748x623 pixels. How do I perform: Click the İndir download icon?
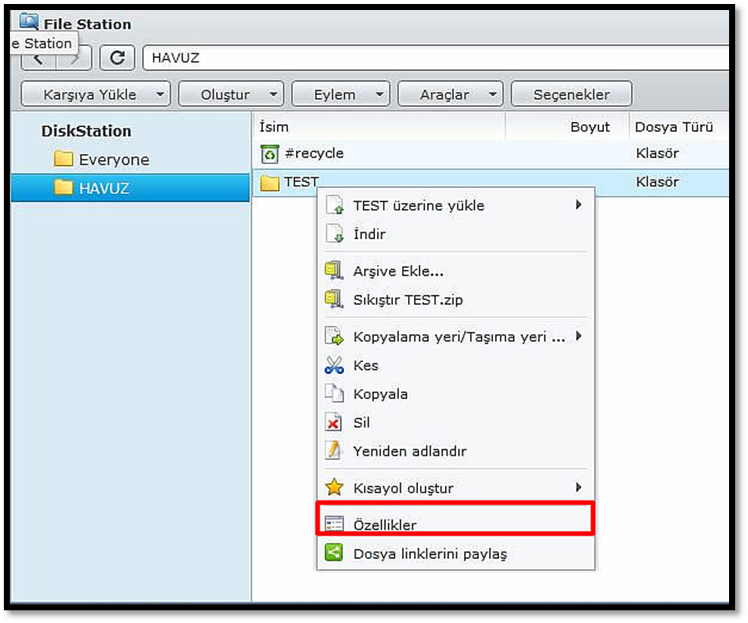pos(334,234)
